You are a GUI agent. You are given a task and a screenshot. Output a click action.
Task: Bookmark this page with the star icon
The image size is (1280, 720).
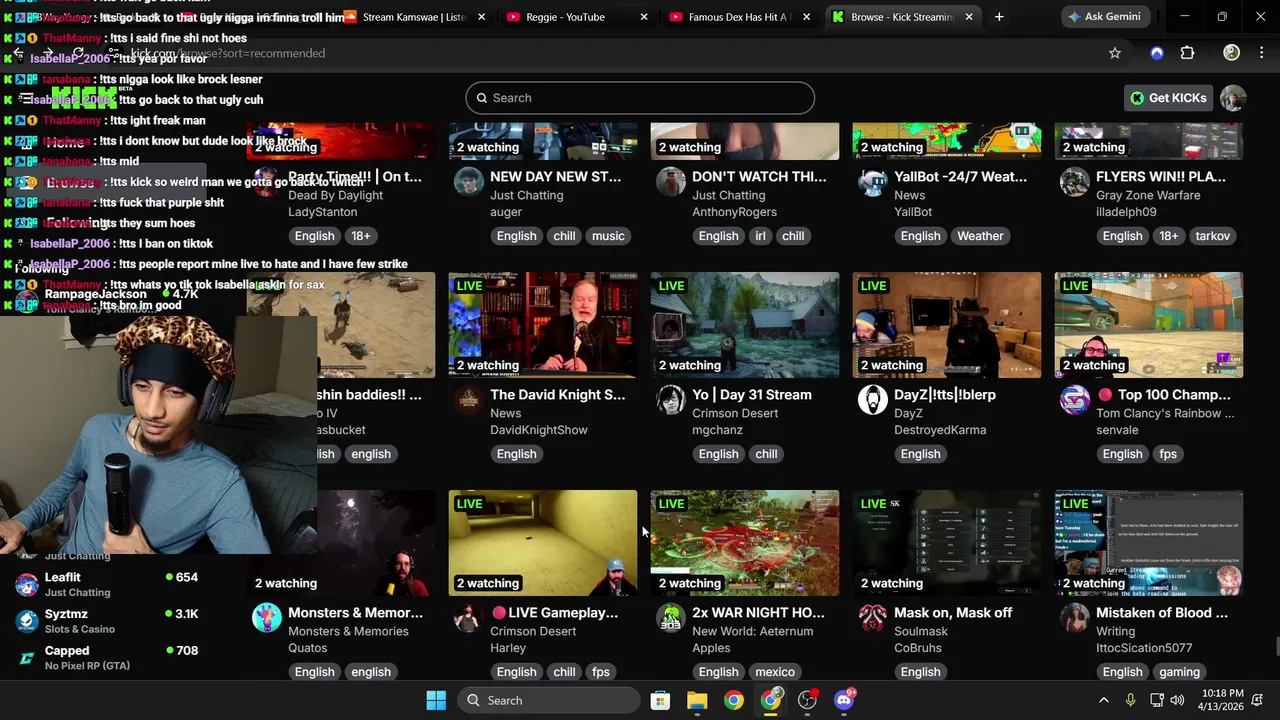(1115, 53)
